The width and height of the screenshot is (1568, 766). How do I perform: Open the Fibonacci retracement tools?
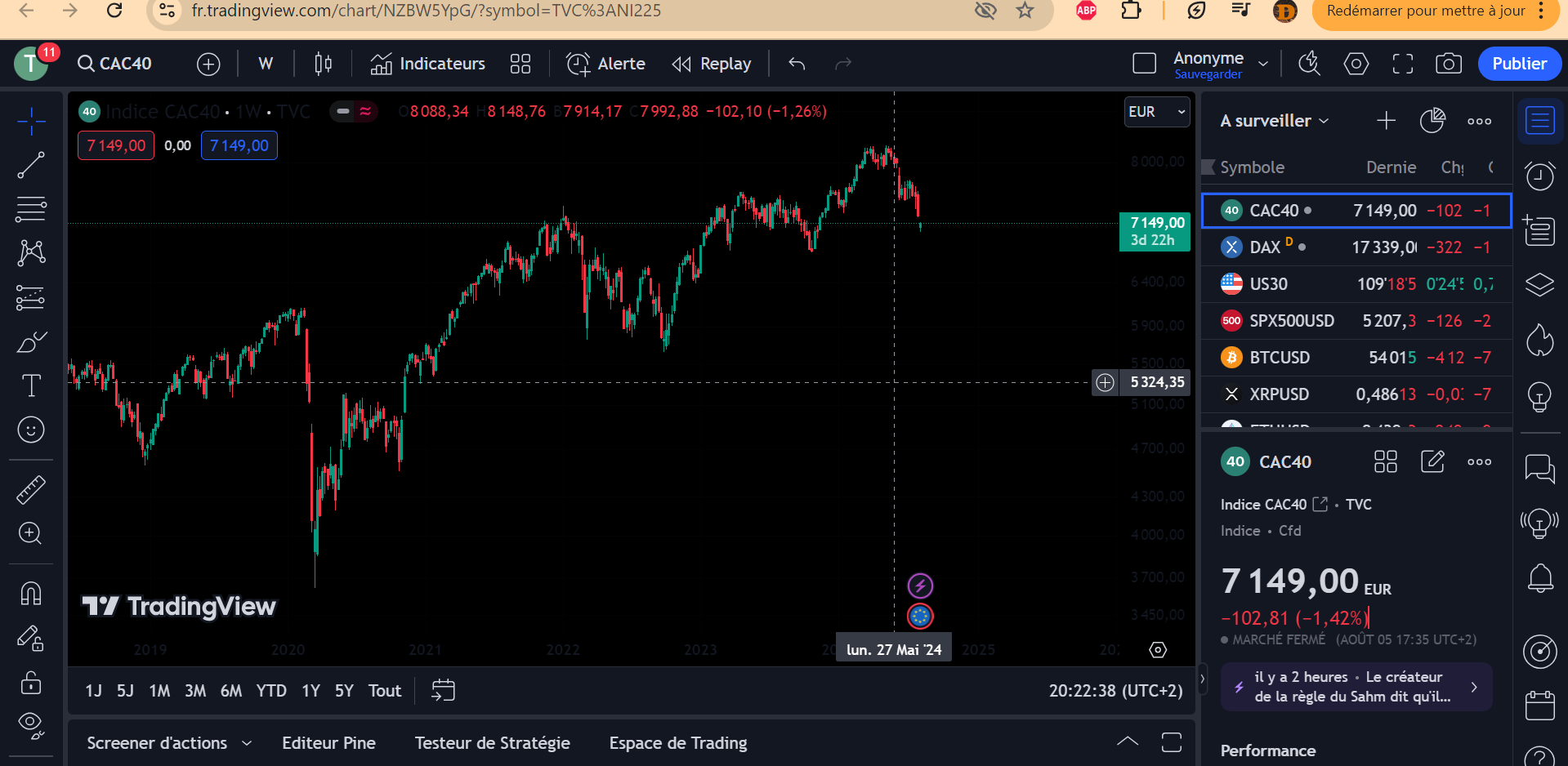pos(31,209)
